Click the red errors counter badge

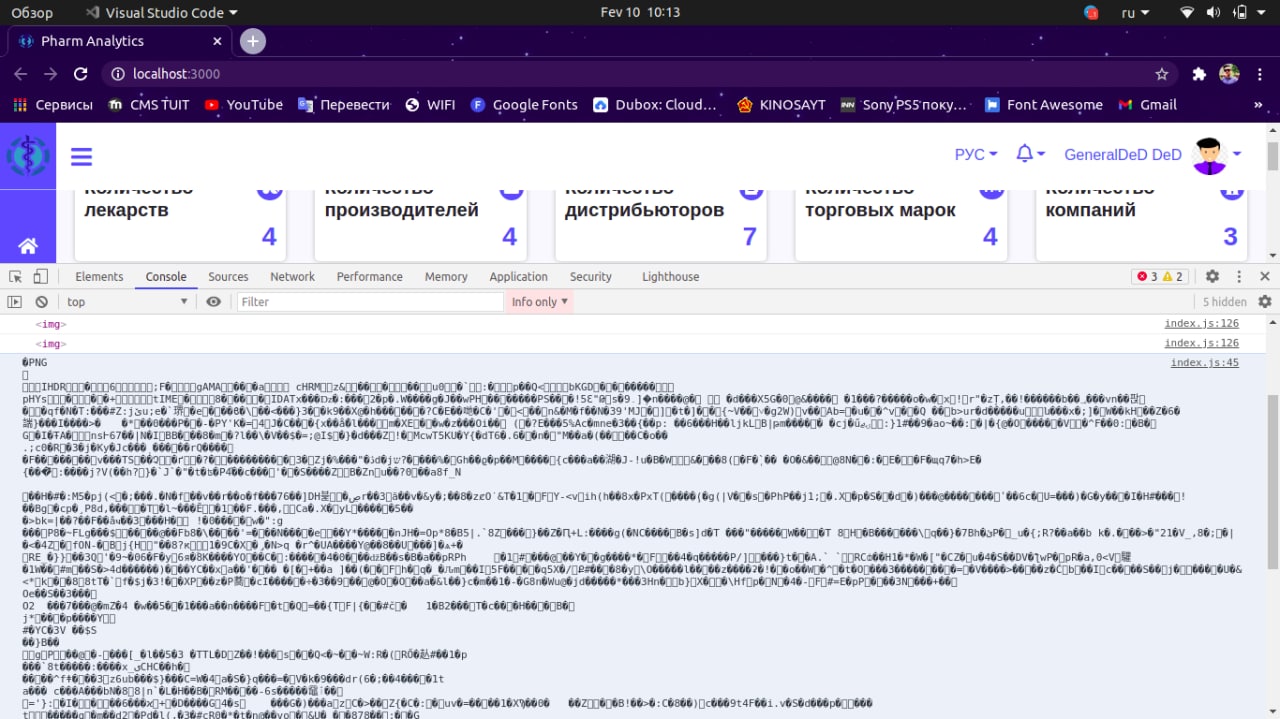(1147, 277)
